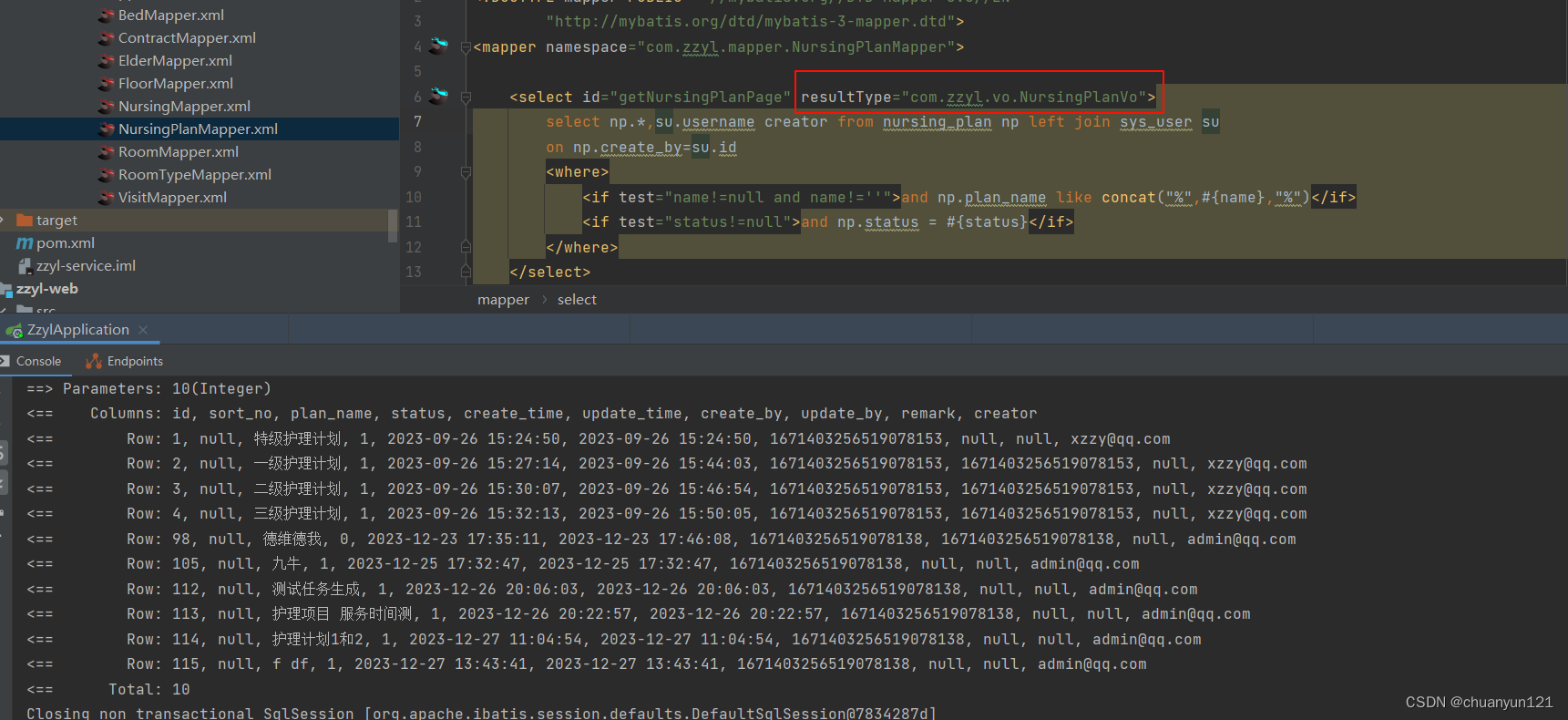Screen dimensions: 1568x720
Task: Click the zzyl-web module folder icon
Action: click(x=6, y=290)
